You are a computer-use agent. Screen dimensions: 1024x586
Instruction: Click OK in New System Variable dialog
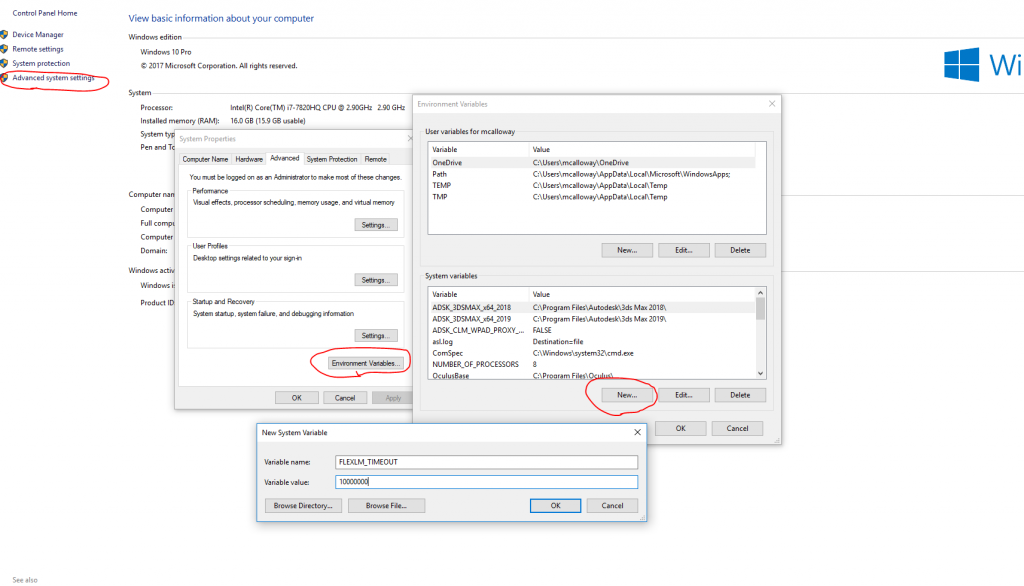(x=555, y=506)
